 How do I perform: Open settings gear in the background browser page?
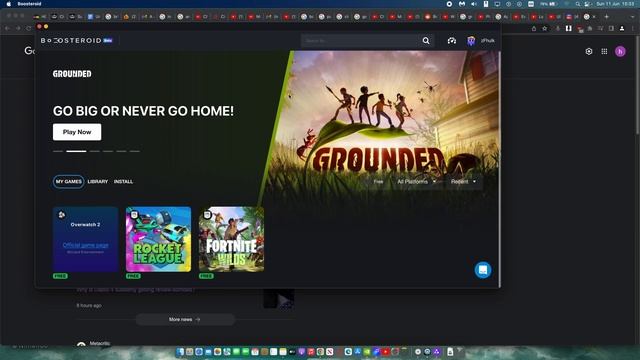click(x=589, y=51)
